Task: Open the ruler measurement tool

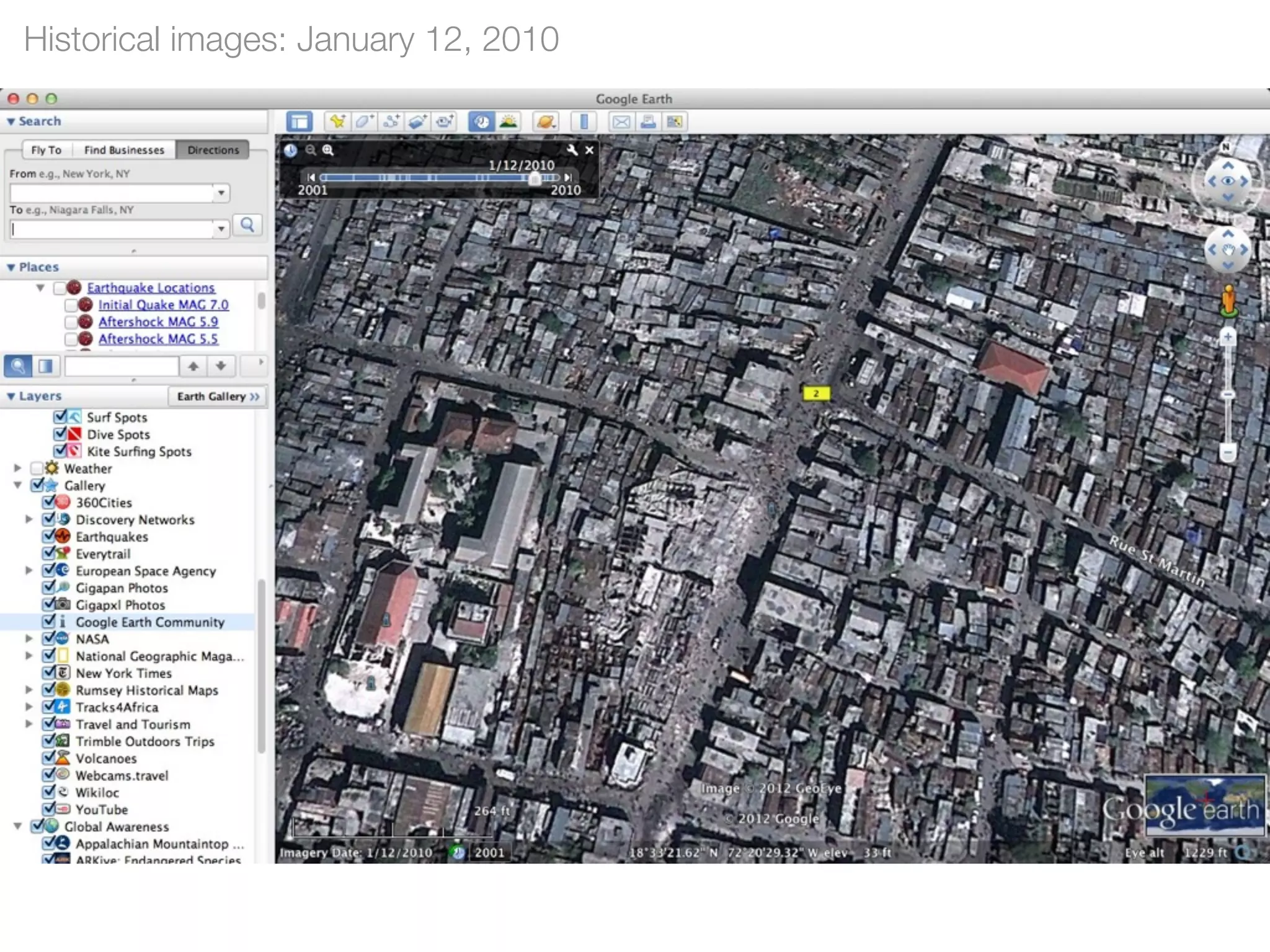Action: pos(584,121)
